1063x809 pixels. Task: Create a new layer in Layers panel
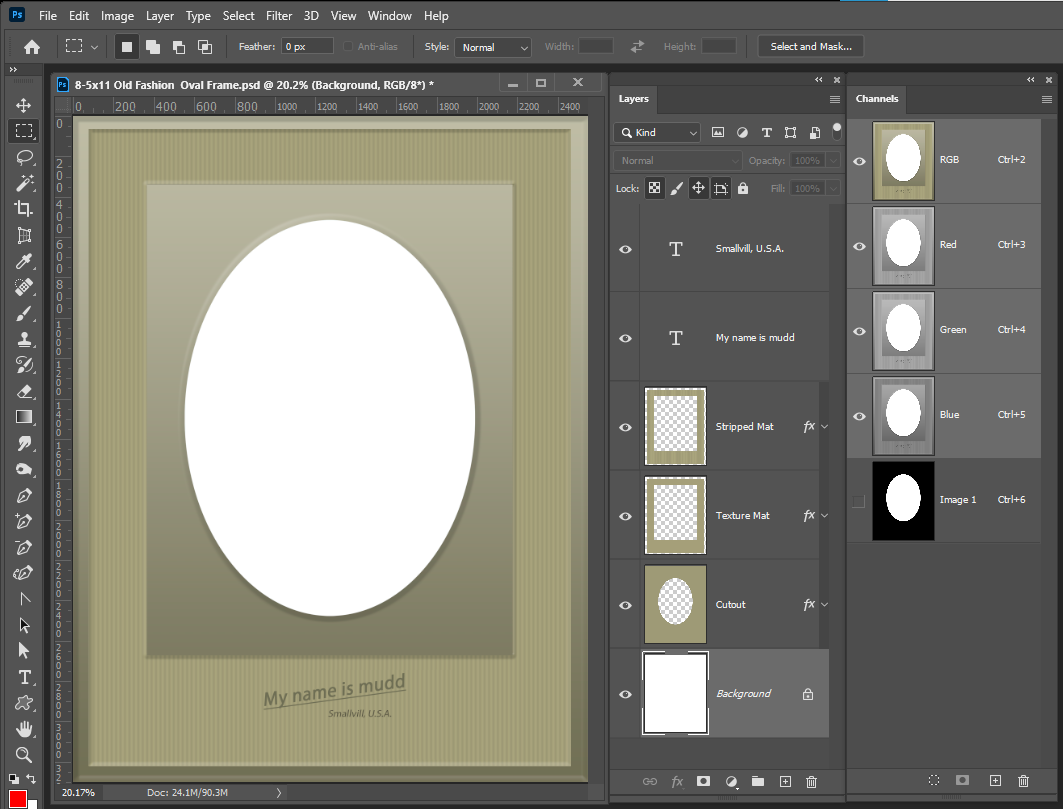pos(785,781)
